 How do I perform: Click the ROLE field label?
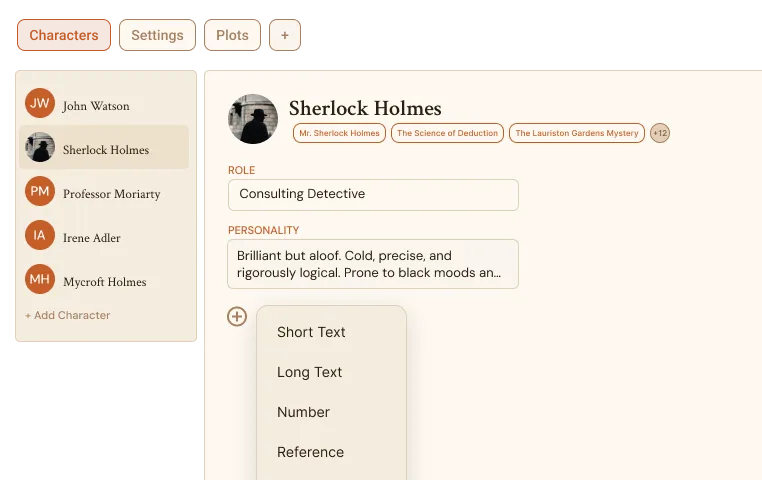pyautogui.click(x=242, y=170)
